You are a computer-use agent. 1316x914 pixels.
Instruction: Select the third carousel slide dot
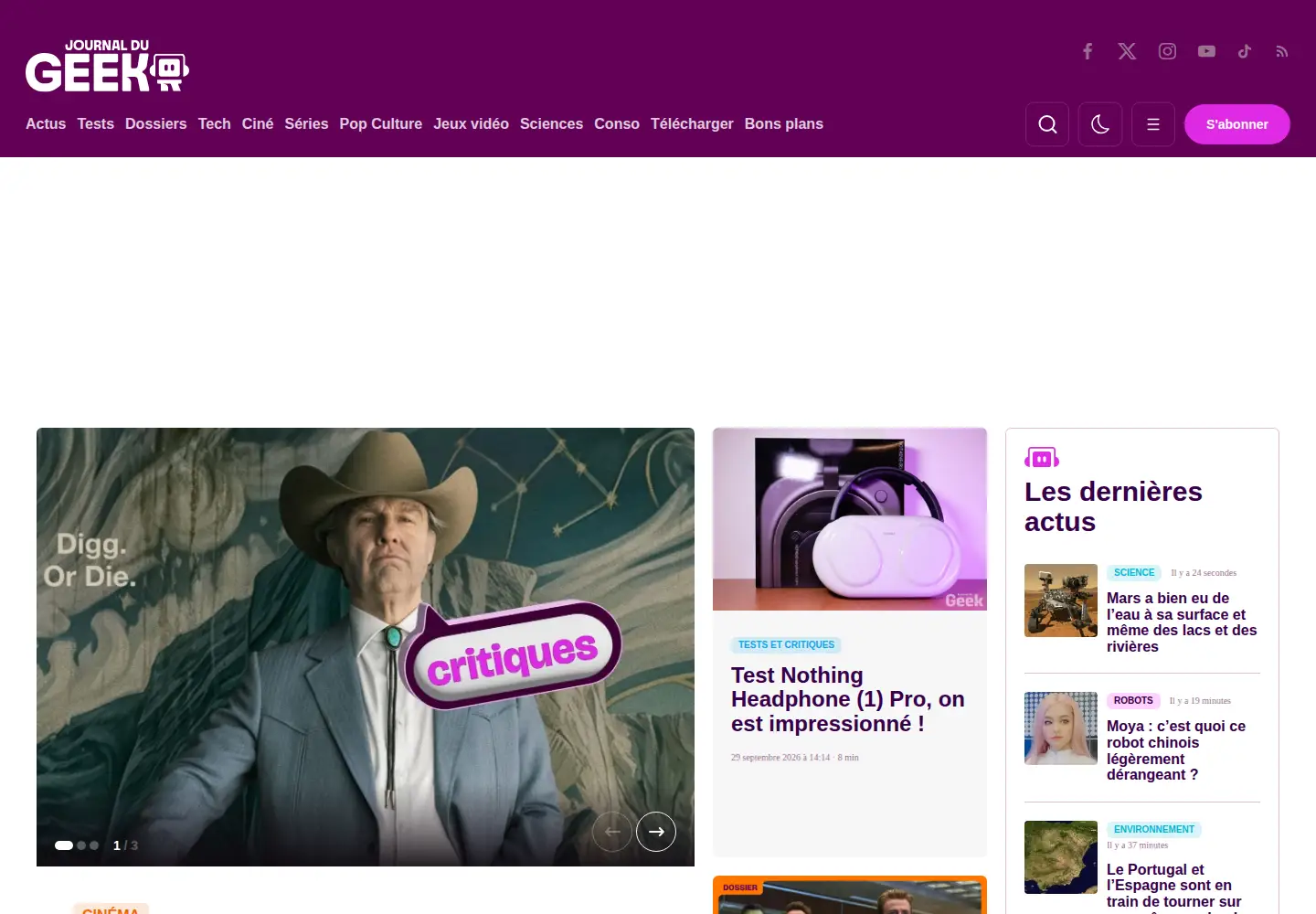pyautogui.click(x=94, y=845)
